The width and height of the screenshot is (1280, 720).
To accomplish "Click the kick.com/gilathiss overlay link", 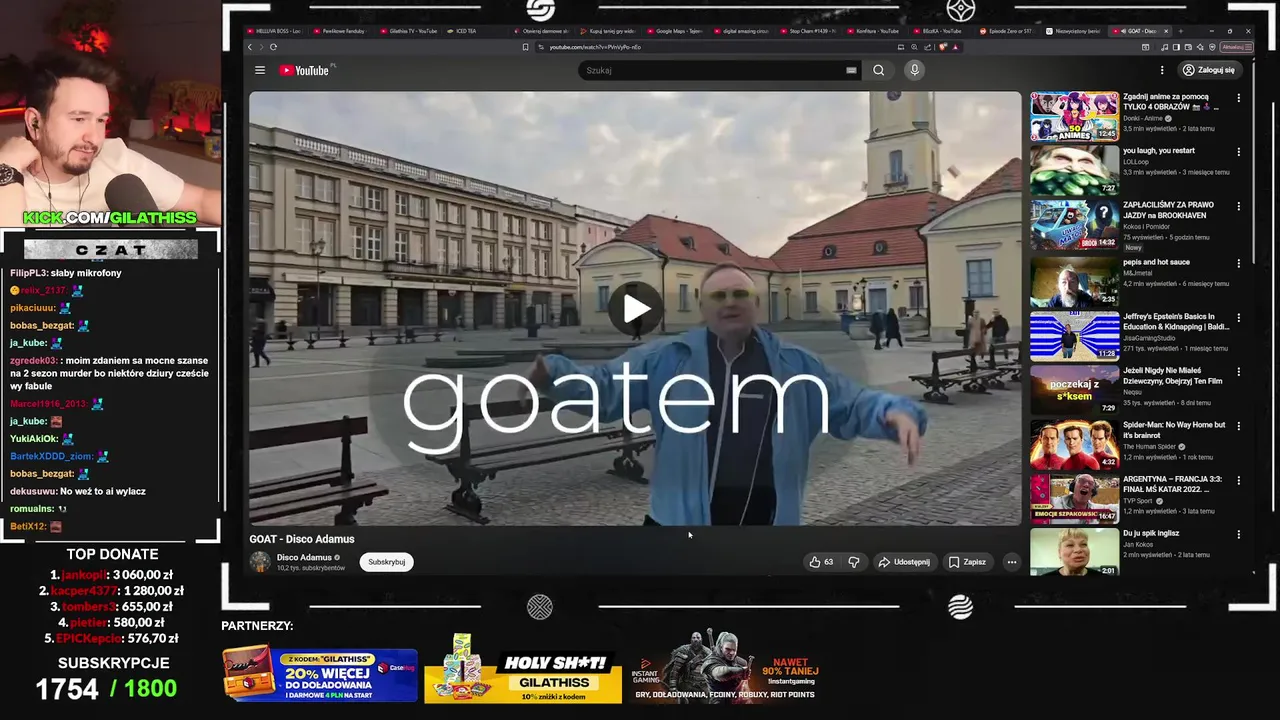I will (x=110, y=217).
